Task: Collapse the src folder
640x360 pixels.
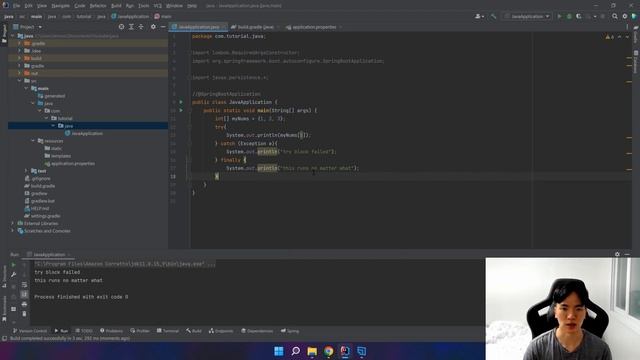Action: coord(19,81)
